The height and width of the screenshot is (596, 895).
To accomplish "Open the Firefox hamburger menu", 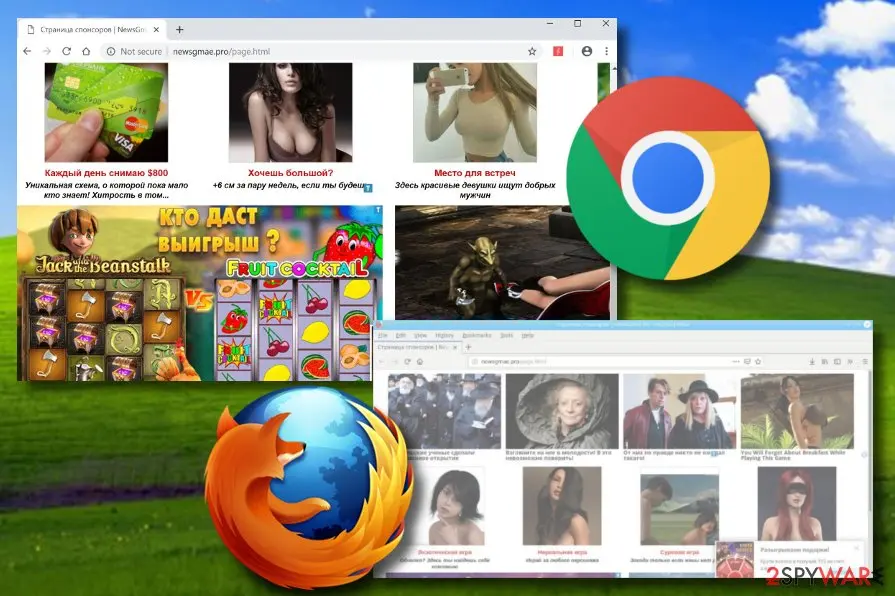I will click(x=865, y=361).
